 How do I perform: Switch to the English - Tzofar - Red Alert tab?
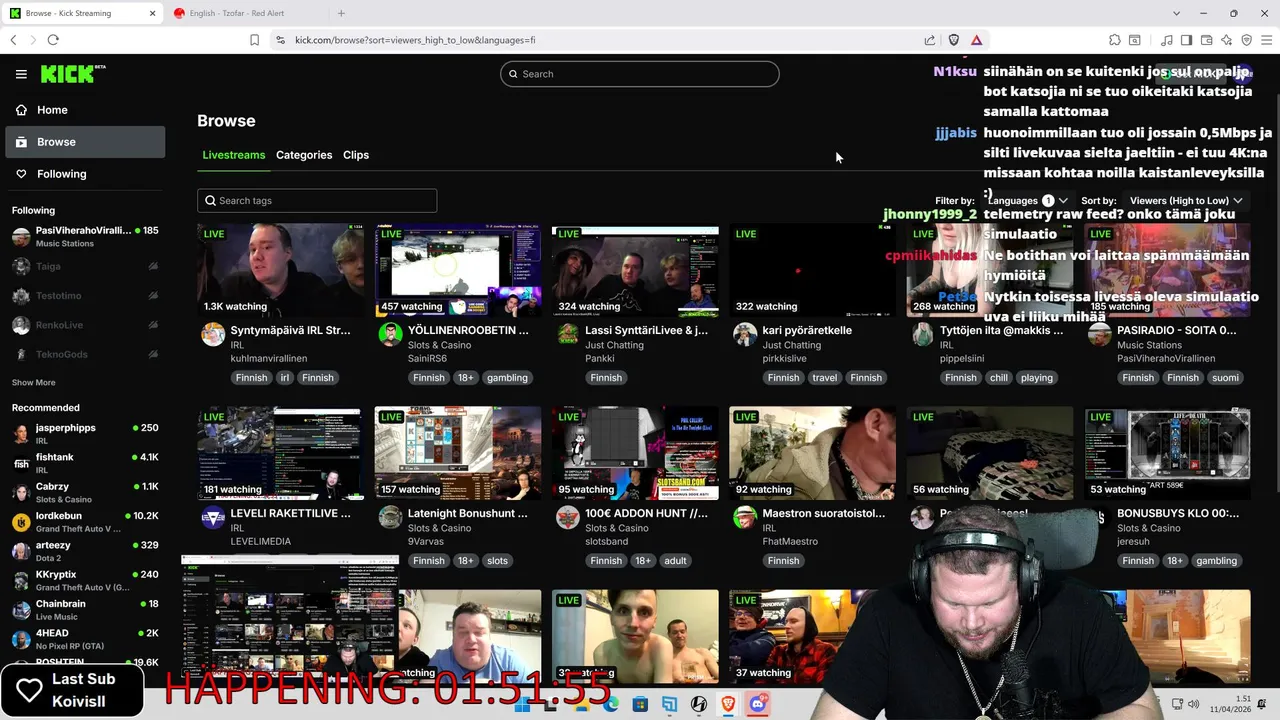click(x=246, y=13)
